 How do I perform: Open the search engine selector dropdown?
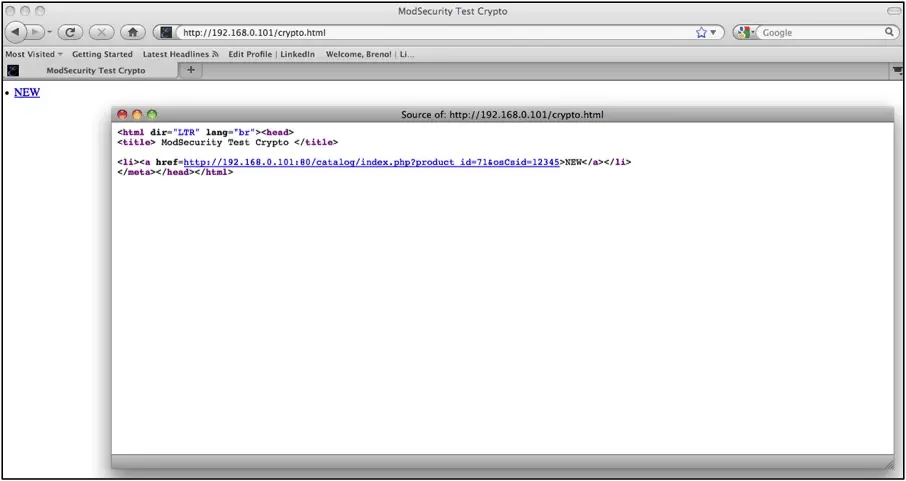click(746, 32)
